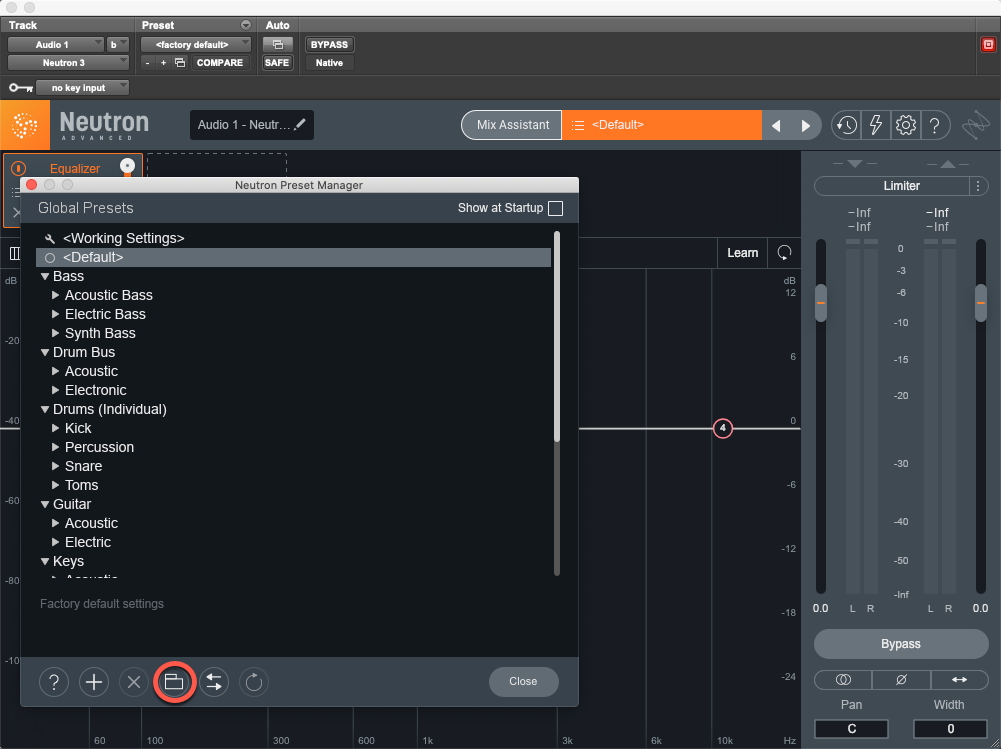Click the Neutron logo icon
1001x749 pixels.
click(x=25, y=125)
